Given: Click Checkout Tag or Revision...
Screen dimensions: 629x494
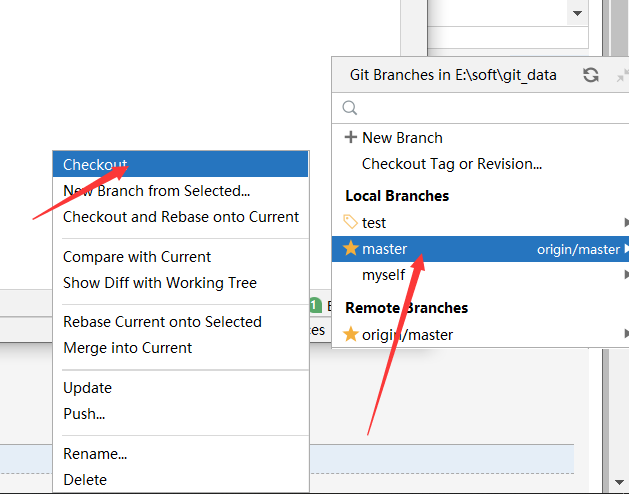Looking at the screenshot, I should click(452, 164).
